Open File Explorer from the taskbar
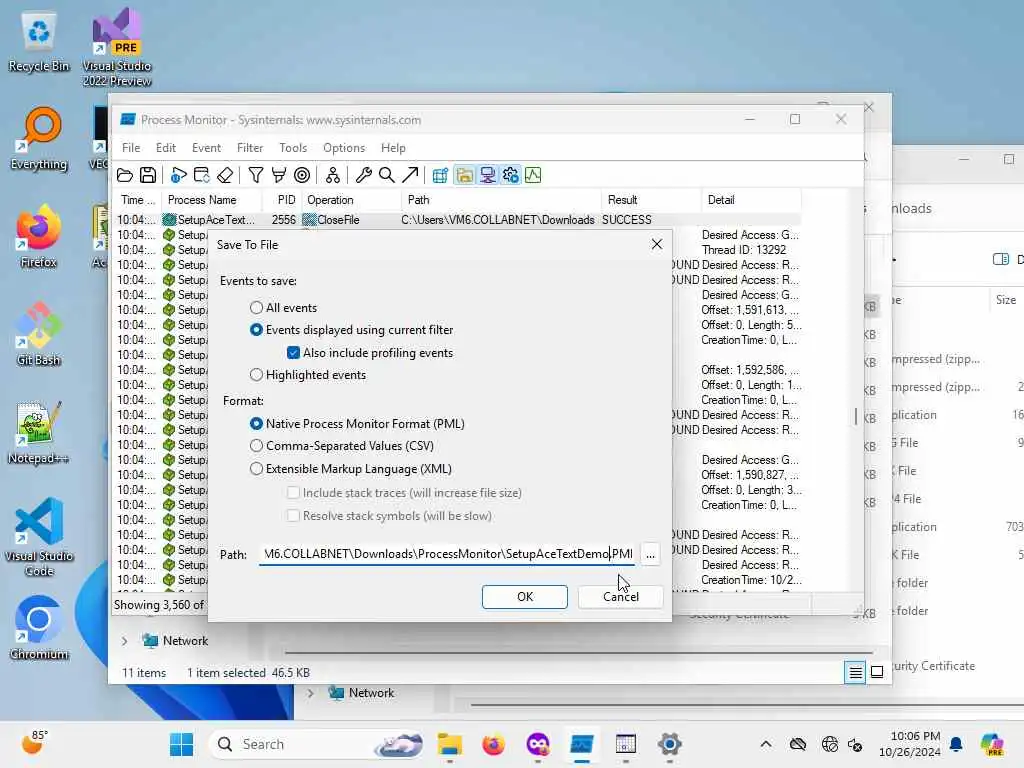Image resolution: width=1024 pixels, height=768 pixels. pos(449,744)
